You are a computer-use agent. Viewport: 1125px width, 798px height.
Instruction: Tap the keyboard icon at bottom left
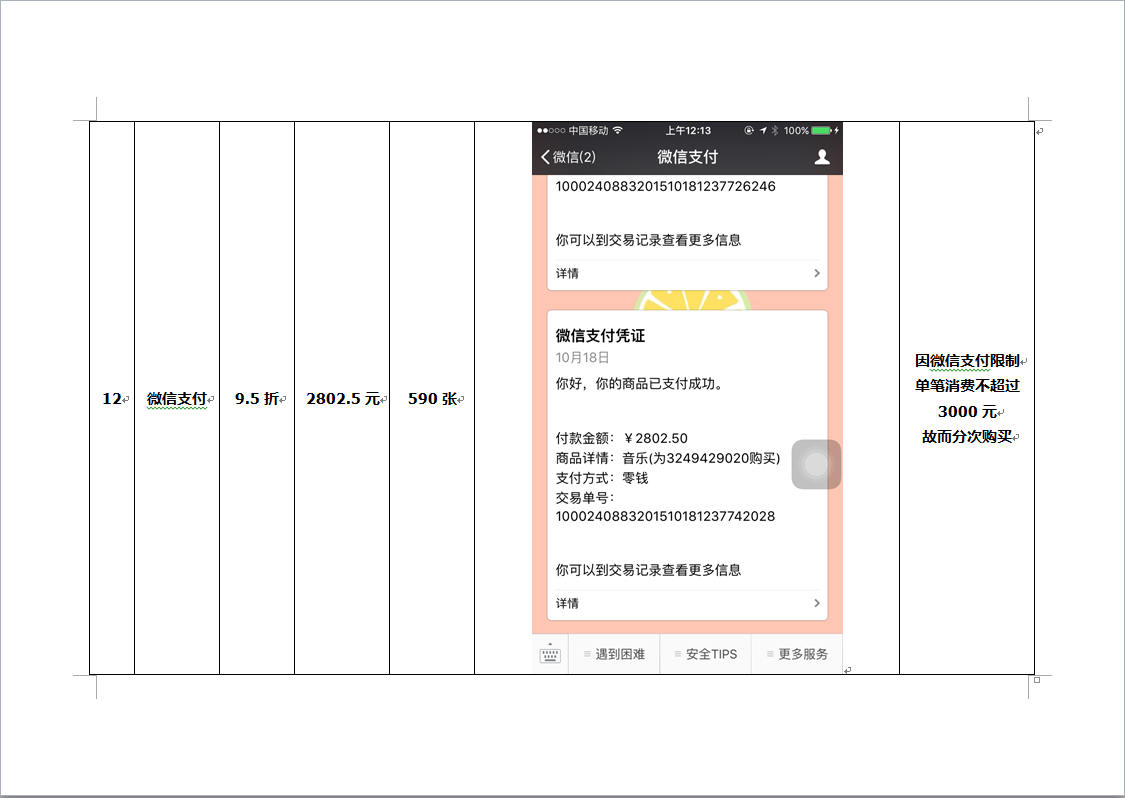(550, 654)
